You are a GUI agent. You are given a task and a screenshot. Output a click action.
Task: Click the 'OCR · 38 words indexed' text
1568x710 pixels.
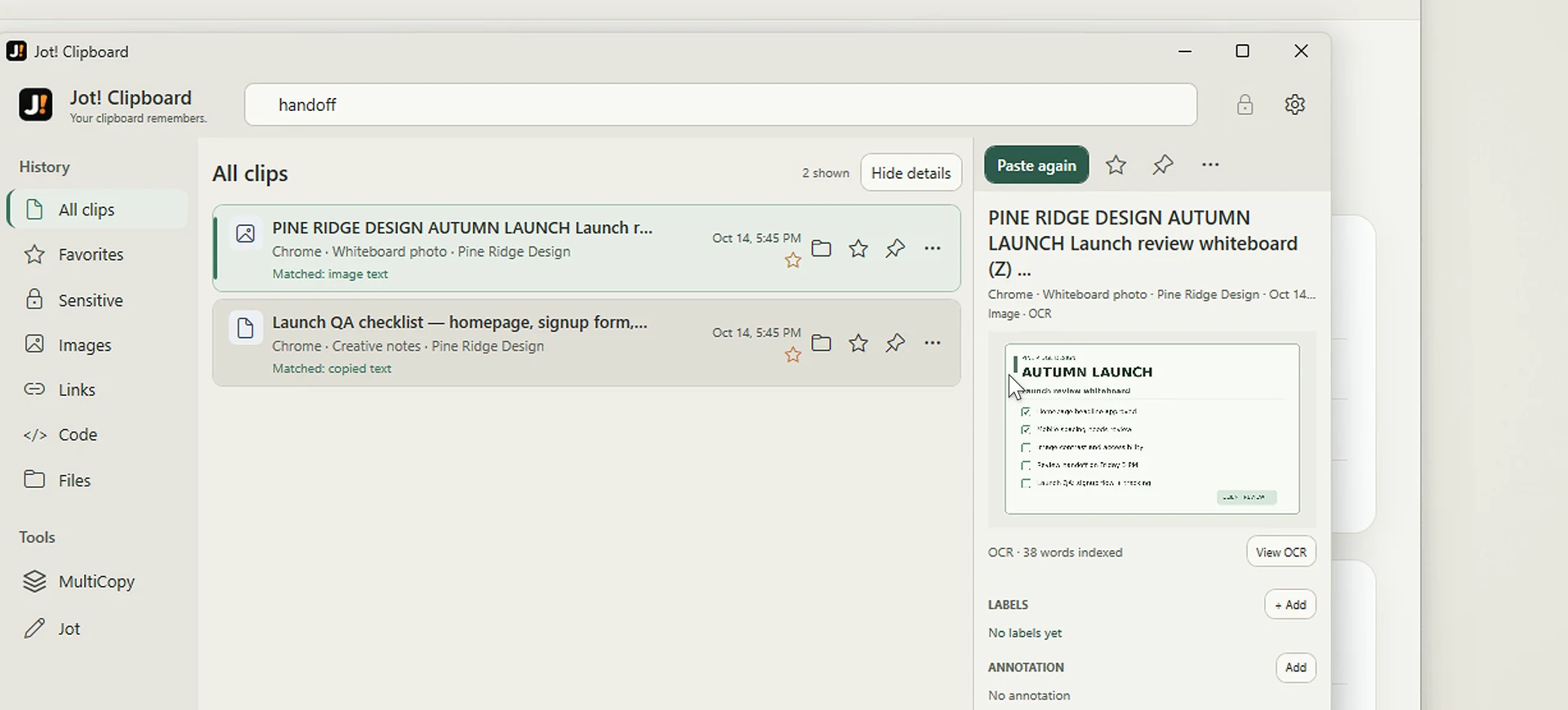tap(1055, 552)
